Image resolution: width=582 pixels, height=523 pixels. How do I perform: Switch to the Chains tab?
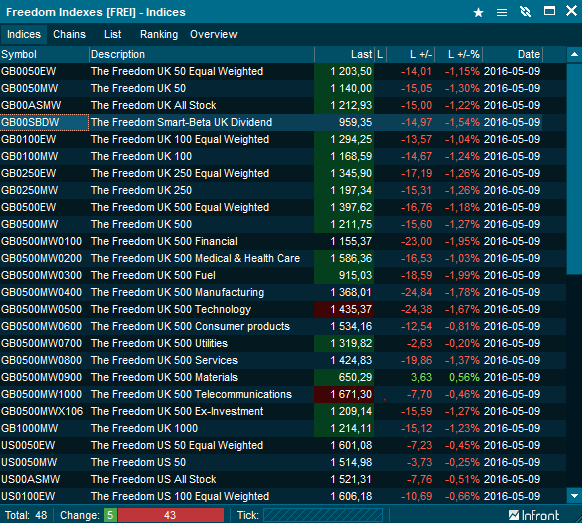tap(69, 34)
